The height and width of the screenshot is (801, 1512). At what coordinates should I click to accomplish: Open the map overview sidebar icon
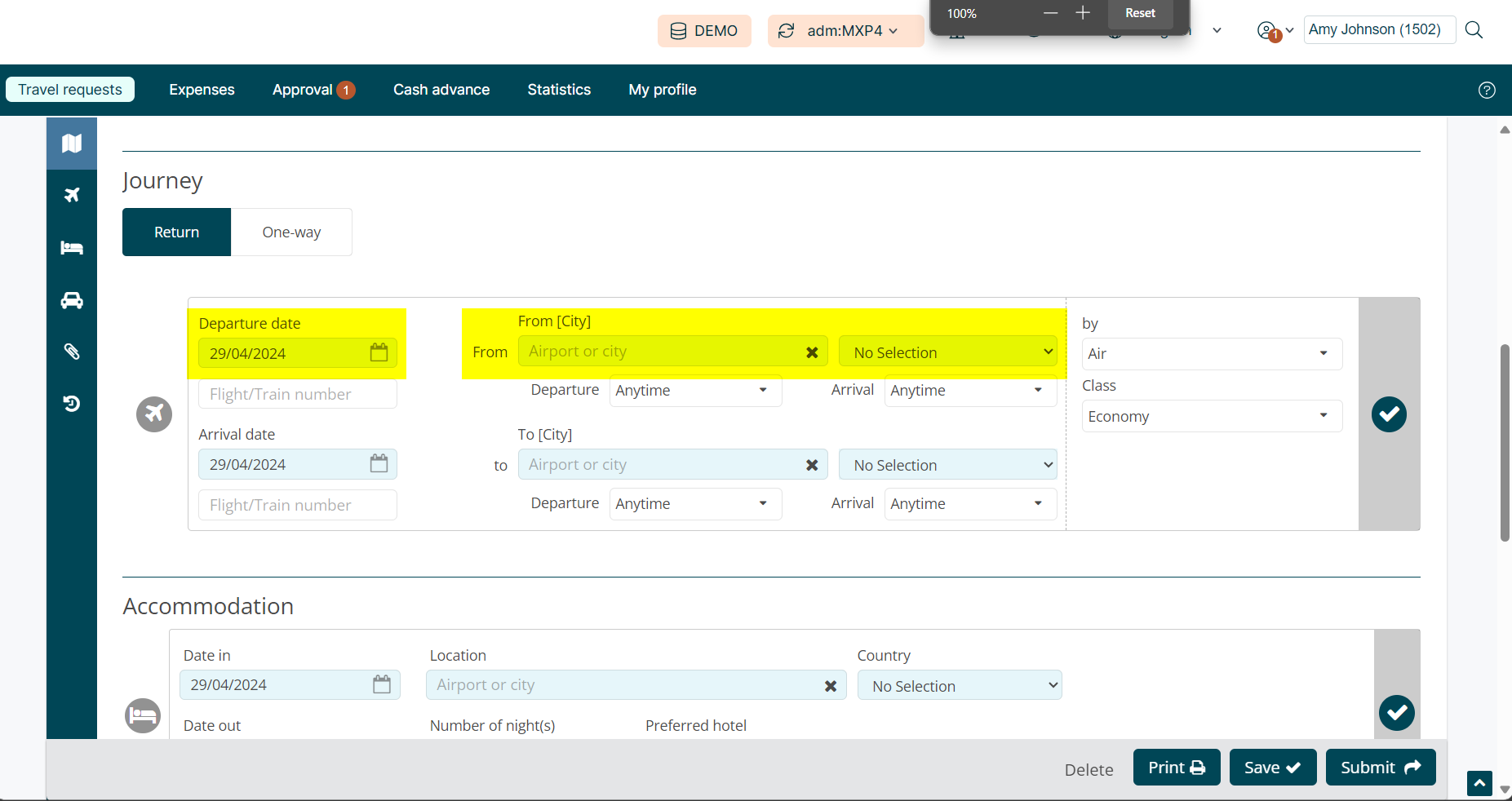[72, 144]
